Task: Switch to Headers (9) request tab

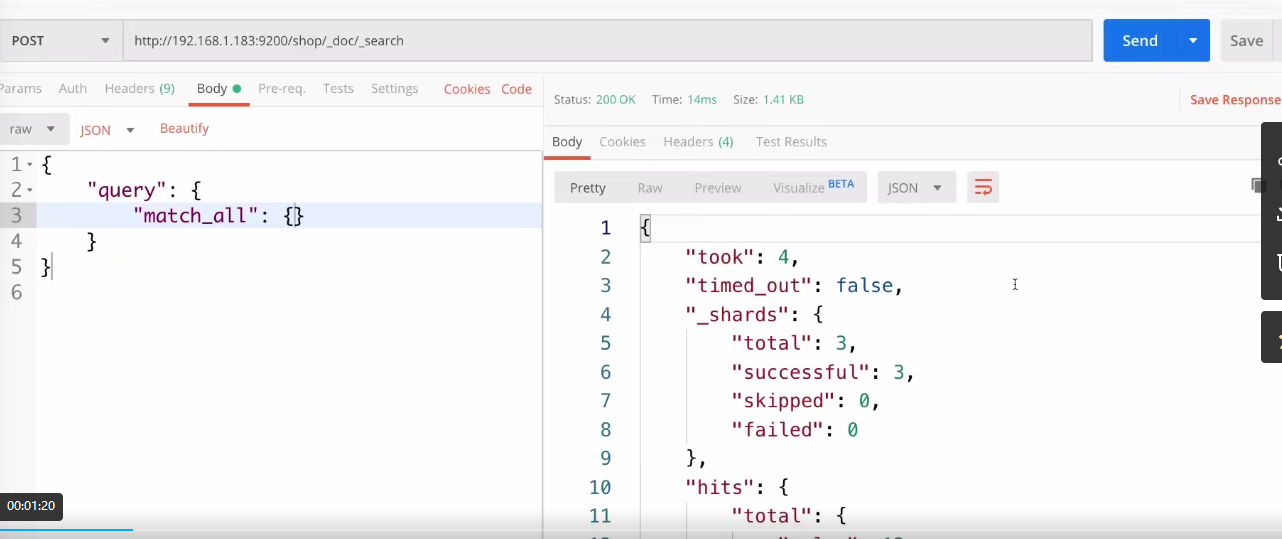Action: pos(139,89)
